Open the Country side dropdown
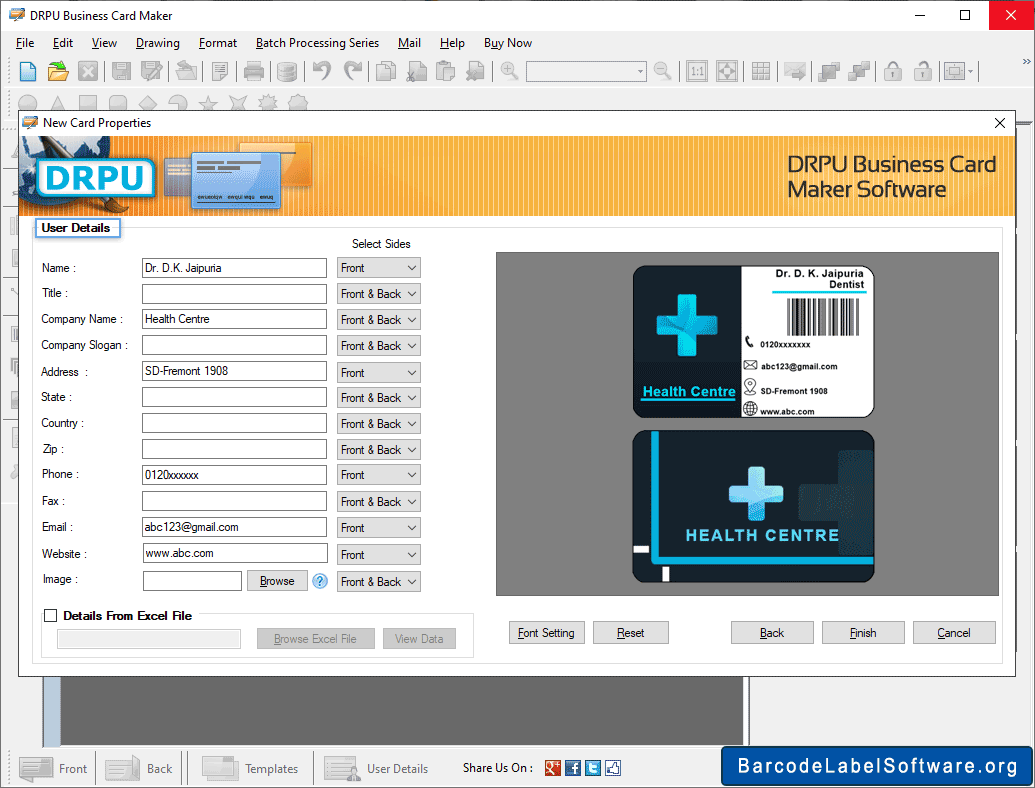 pos(378,424)
